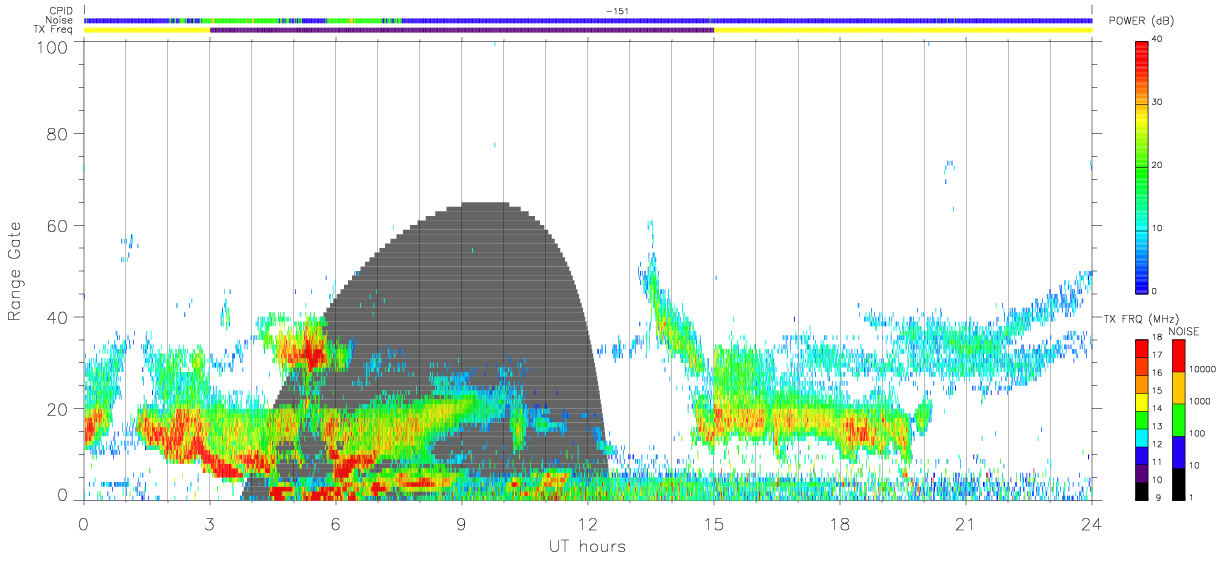Click the '60' tick on Range Gate axis
This screenshot has height=567, width=1228.
[x=59, y=226]
